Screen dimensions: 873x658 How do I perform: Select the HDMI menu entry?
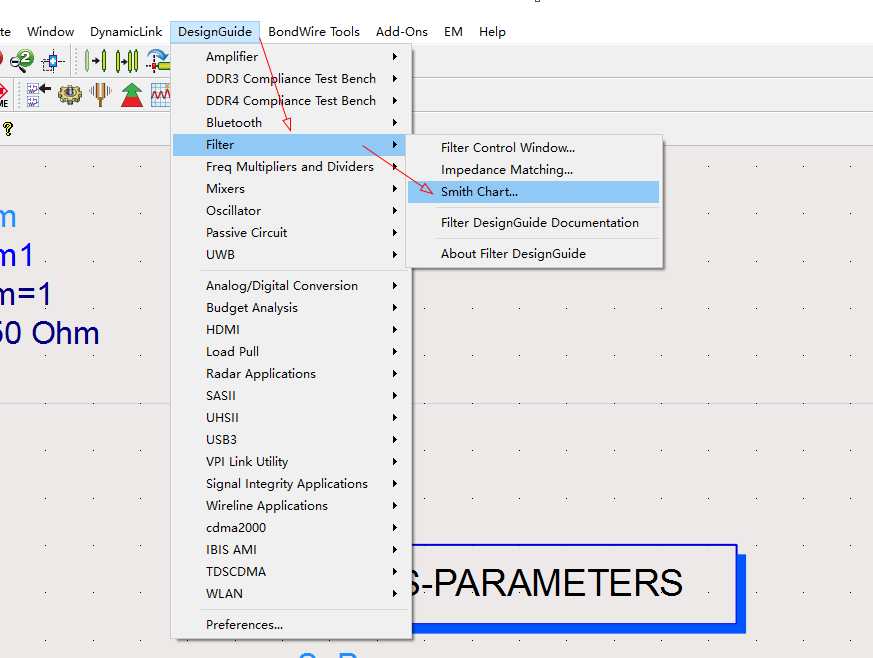290,330
